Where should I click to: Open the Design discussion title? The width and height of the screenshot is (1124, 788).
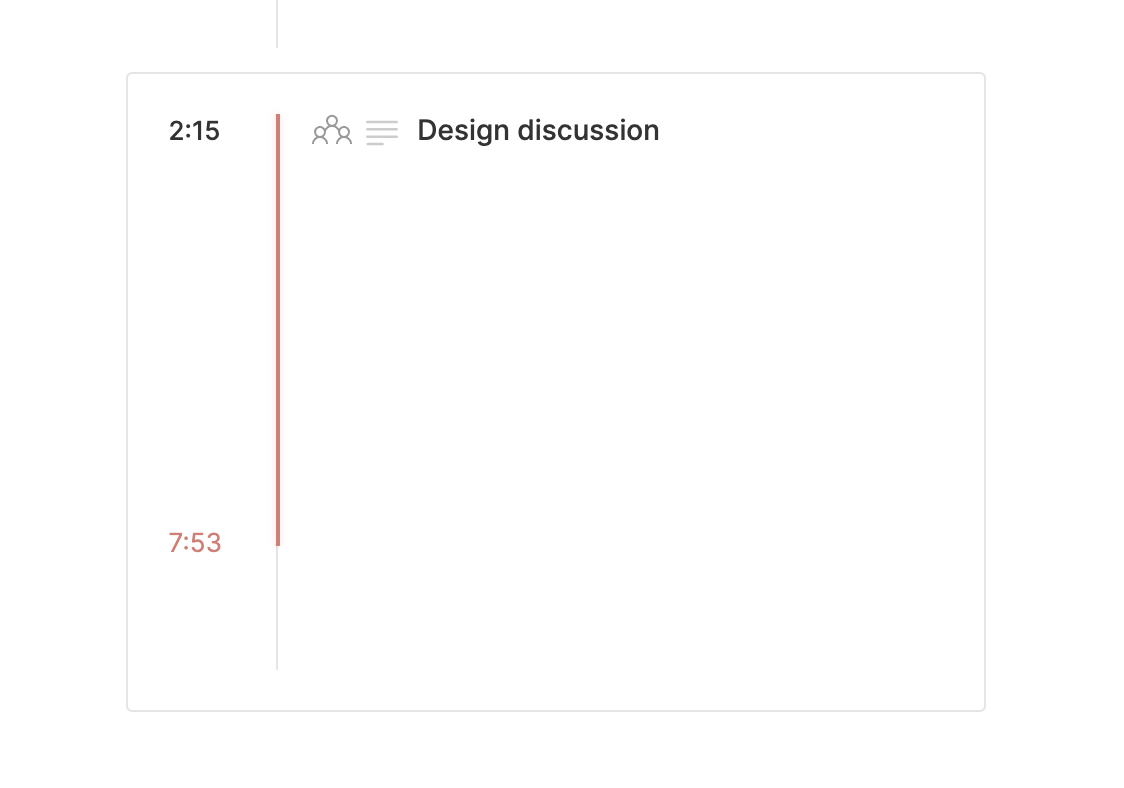coord(538,131)
